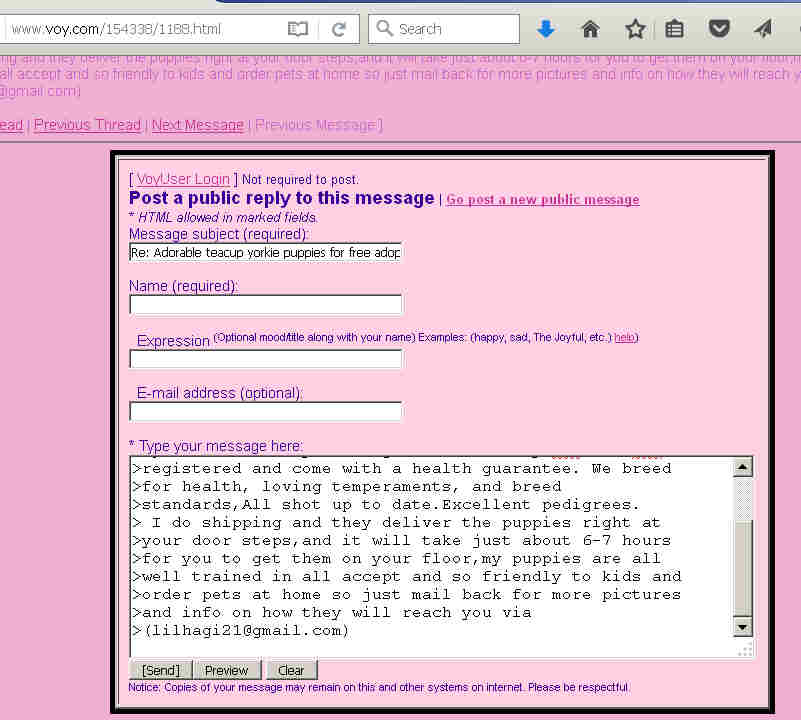Click the paper plane send icon

tap(763, 29)
